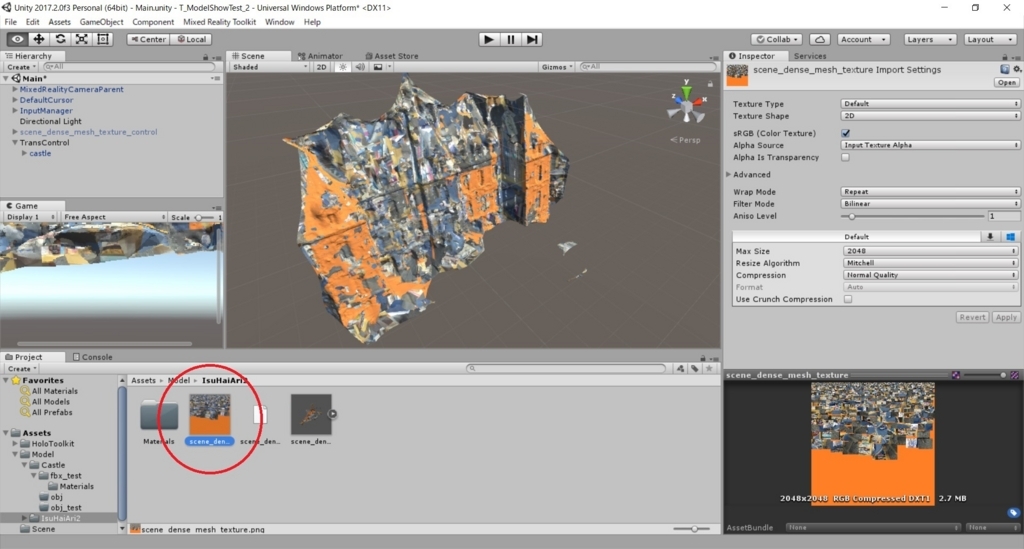Open Inspector settings gear icon
This screenshot has height=549, width=1024.
tap(1017, 69)
